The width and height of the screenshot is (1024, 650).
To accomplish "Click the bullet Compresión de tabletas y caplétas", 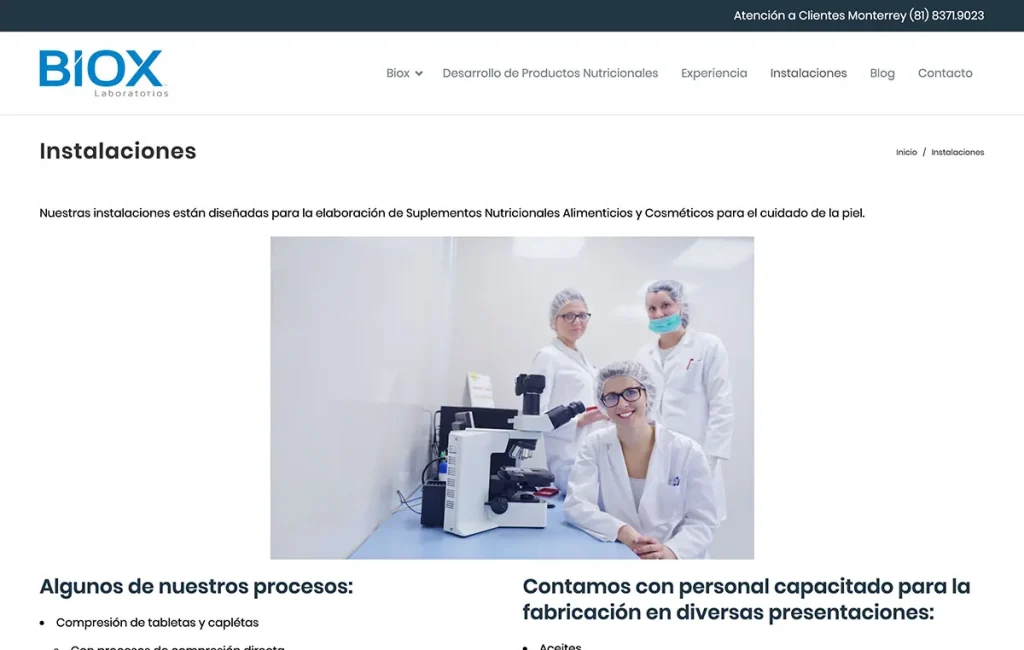I will (x=157, y=622).
